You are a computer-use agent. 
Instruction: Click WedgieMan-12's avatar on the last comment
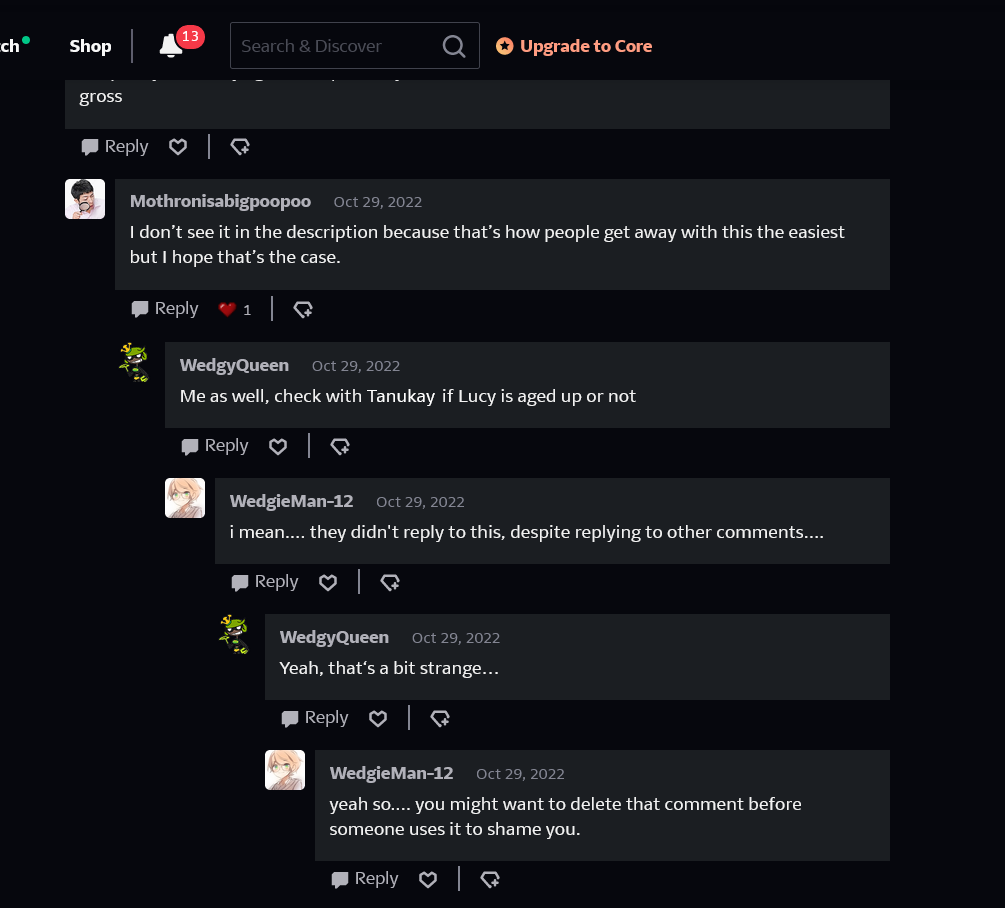285,770
